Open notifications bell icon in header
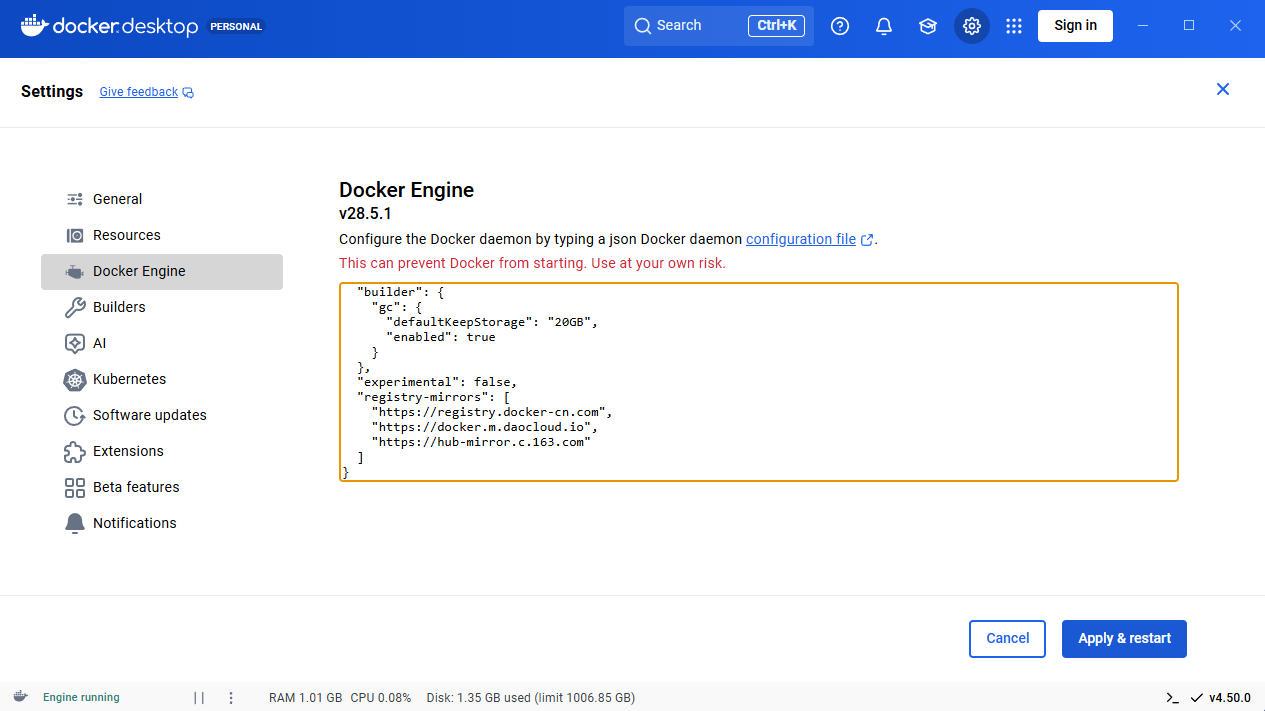Image resolution: width=1265 pixels, height=711 pixels. click(x=884, y=26)
